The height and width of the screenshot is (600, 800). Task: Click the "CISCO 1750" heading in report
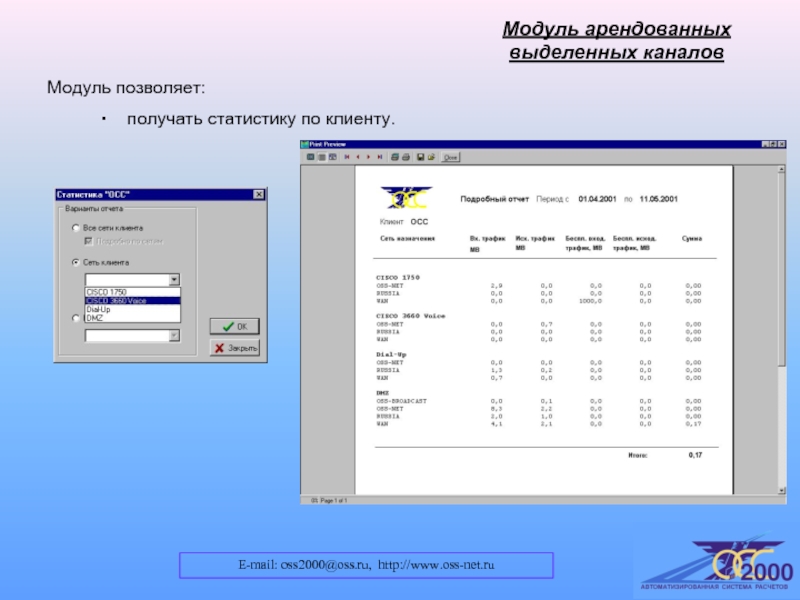pyautogui.click(x=398, y=278)
